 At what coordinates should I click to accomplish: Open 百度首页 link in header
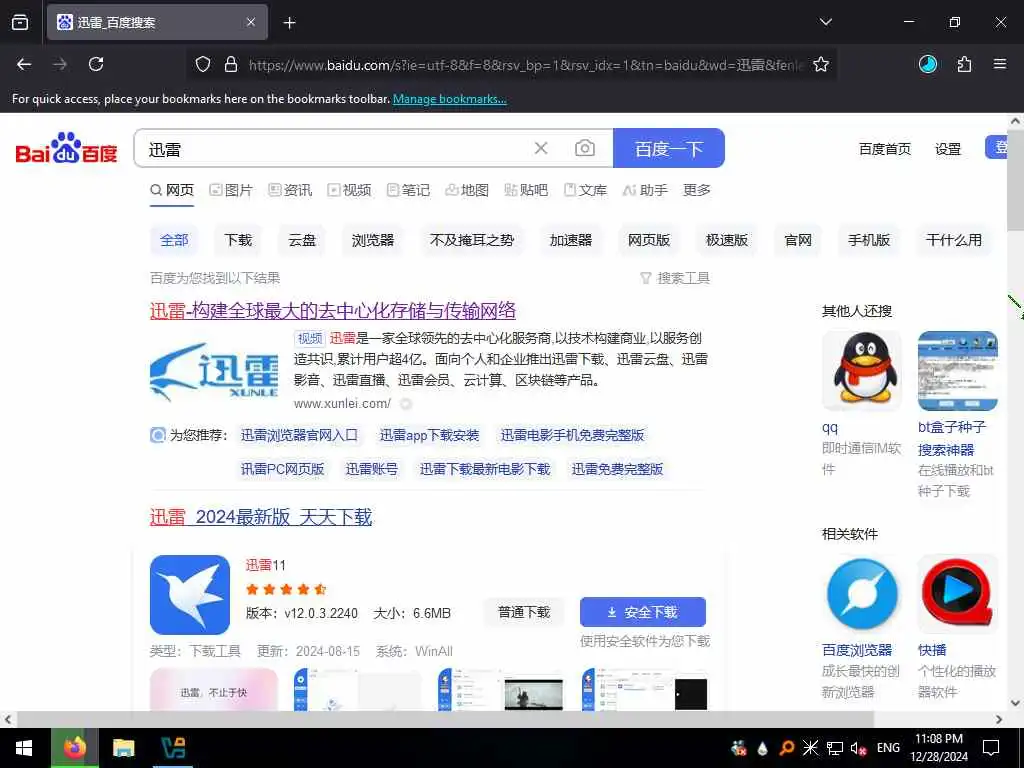tap(884, 149)
